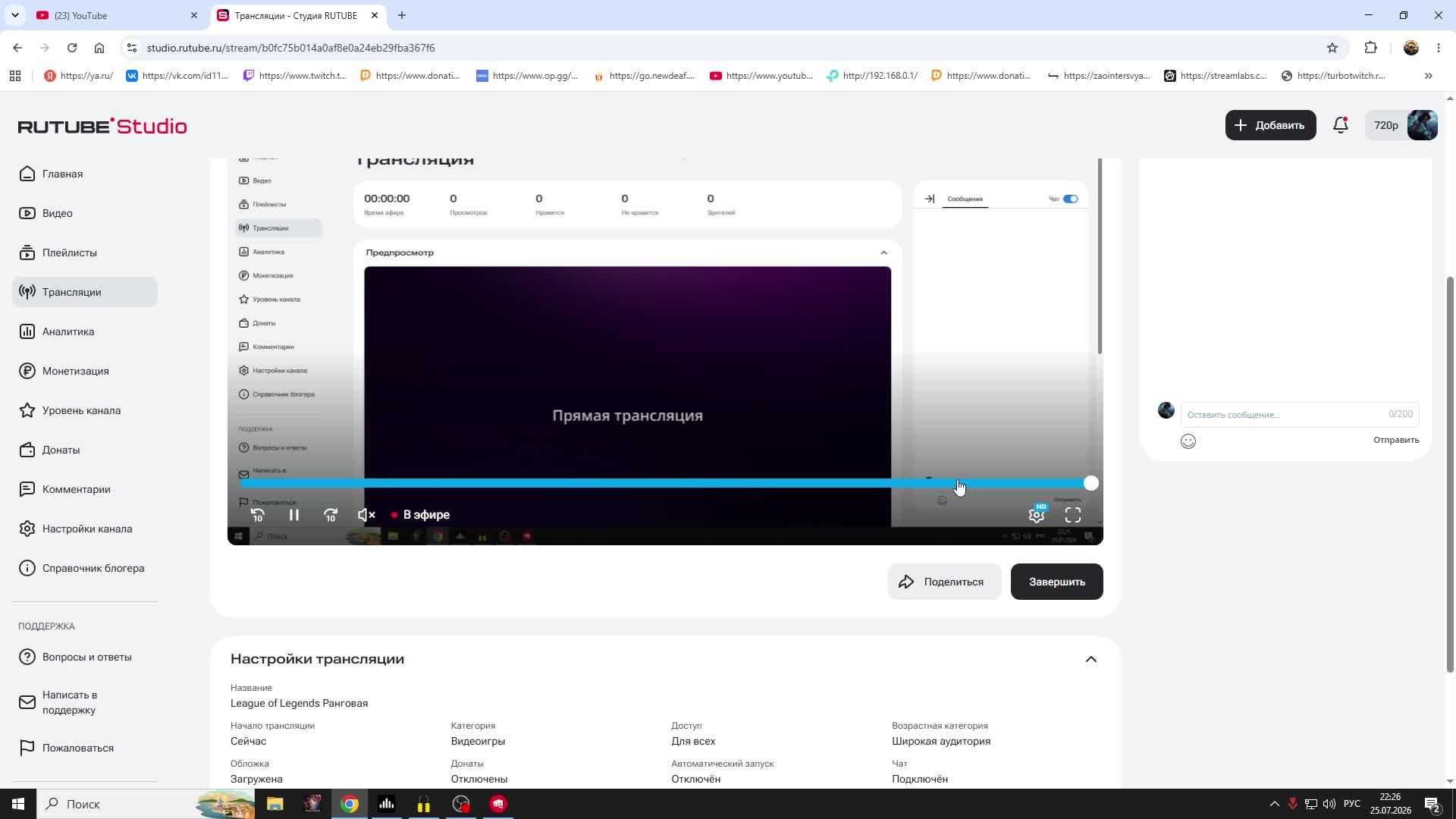Screen dimensions: 1456x819
Task: Click the Видеоигры category value
Action: (x=478, y=741)
